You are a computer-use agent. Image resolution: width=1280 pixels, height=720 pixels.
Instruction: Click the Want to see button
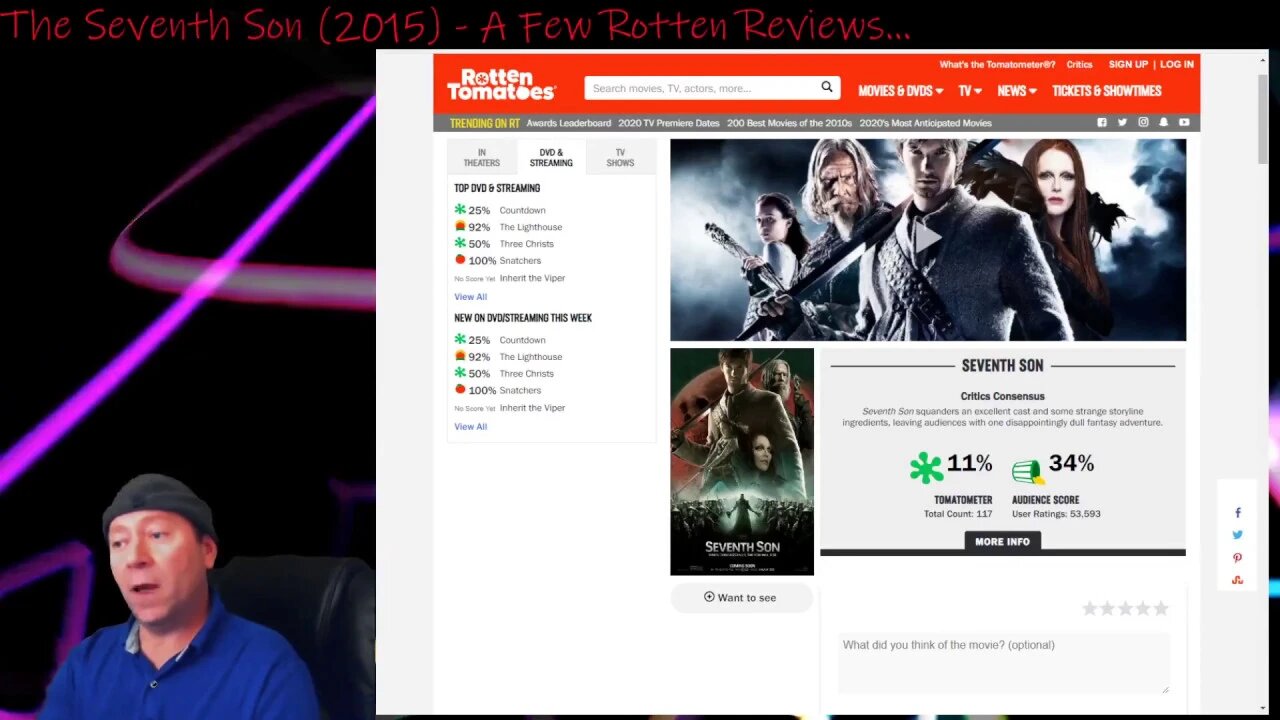coord(742,597)
